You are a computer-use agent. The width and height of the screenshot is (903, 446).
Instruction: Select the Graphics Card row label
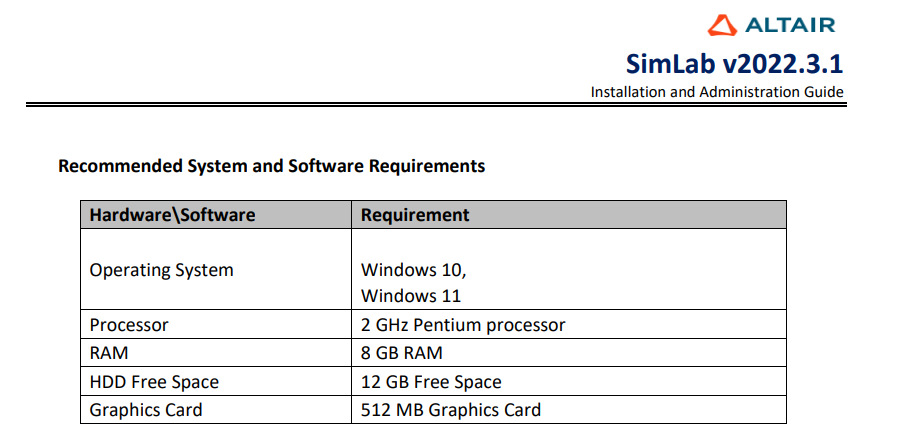[x=146, y=410]
